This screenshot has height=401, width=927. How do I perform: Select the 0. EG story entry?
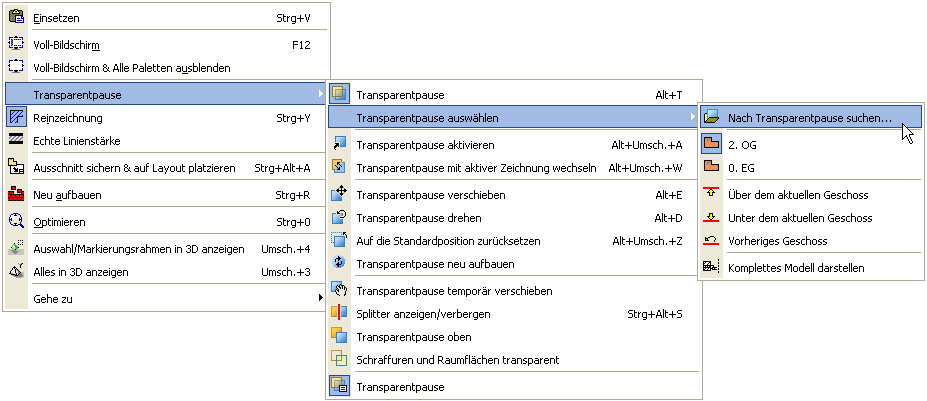741,168
